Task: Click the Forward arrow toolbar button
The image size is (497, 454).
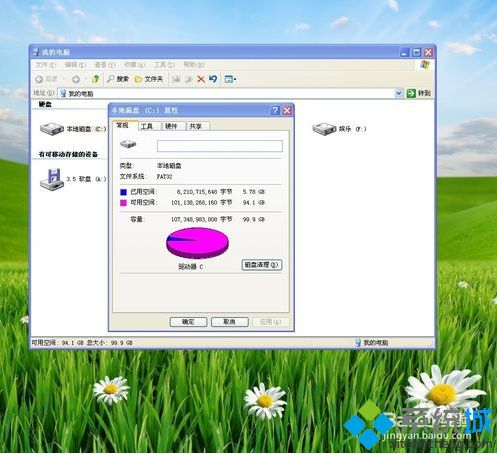Action: [x=76, y=79]
